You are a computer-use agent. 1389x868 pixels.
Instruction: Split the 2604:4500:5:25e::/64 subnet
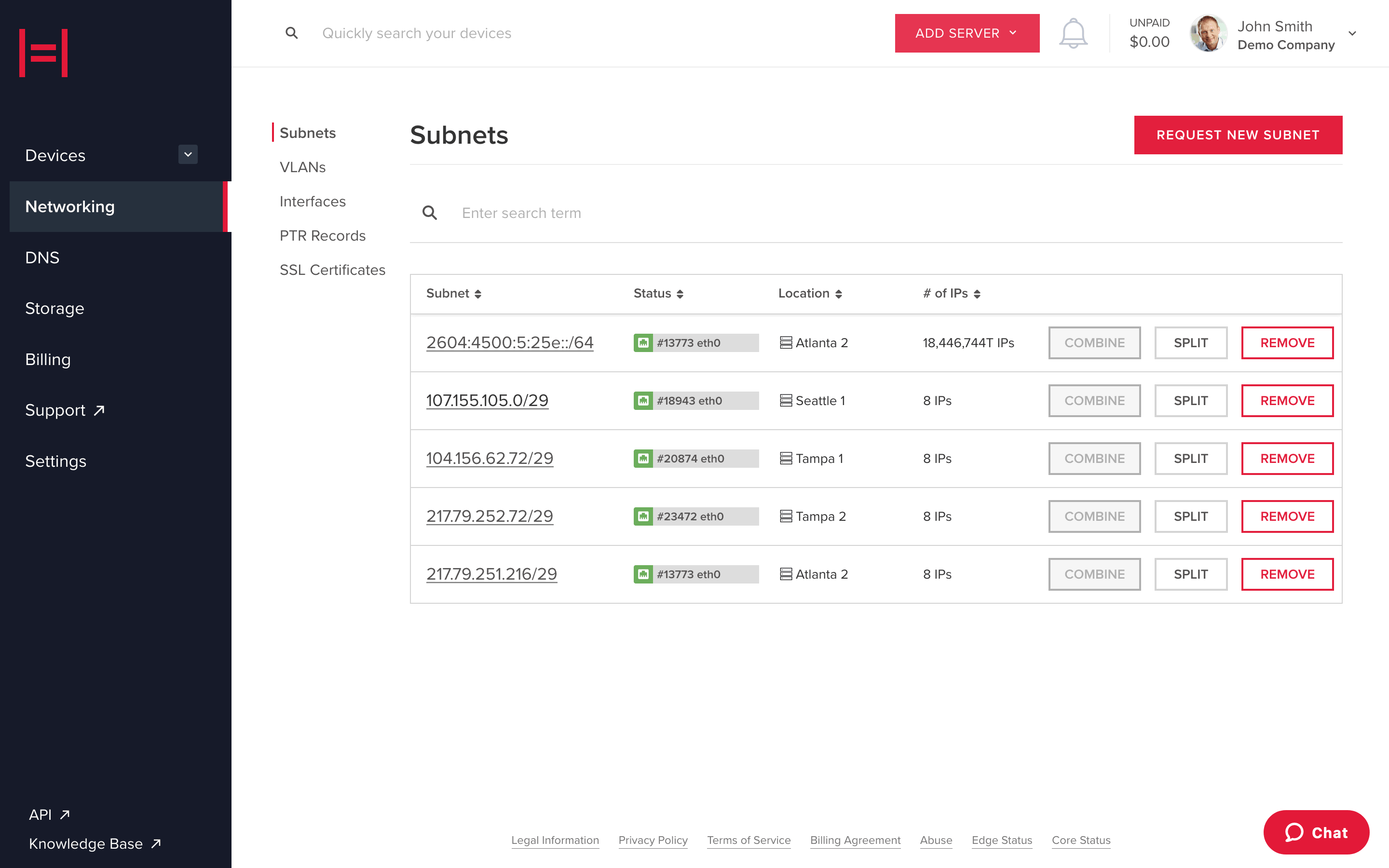pos(1190,343)
